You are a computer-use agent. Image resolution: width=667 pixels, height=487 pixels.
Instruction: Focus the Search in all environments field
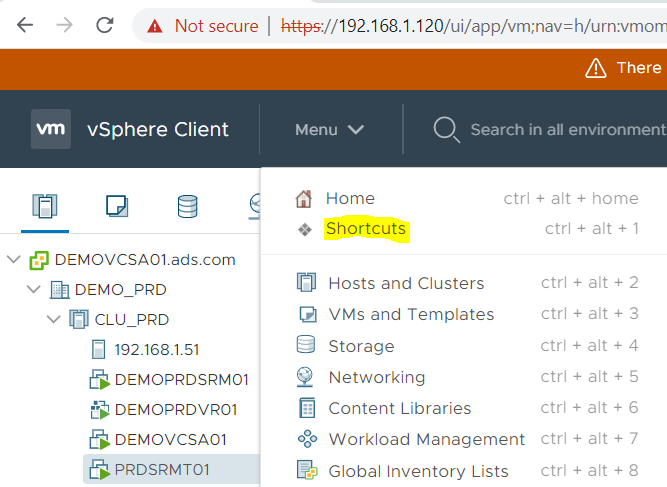pyautogui.click(x=568, y=129)
